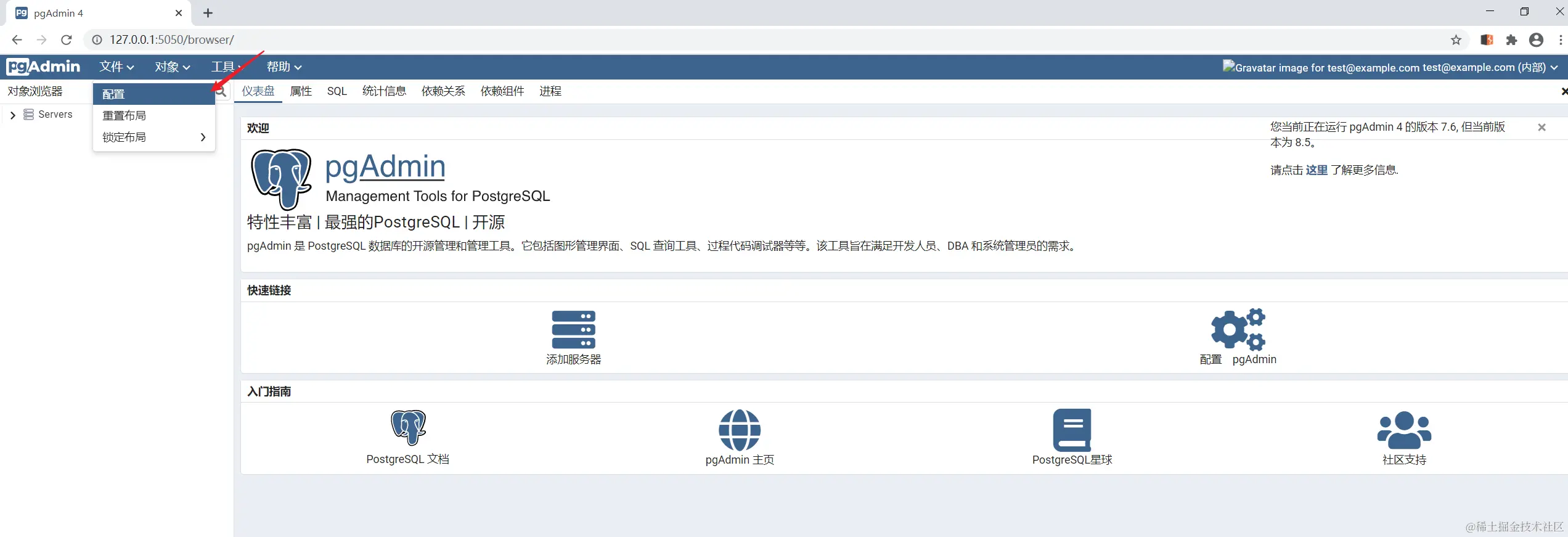Click the pgAdmin 主页 label link
This screenshot has width=1568, height=537.
(x=740, y=460)
